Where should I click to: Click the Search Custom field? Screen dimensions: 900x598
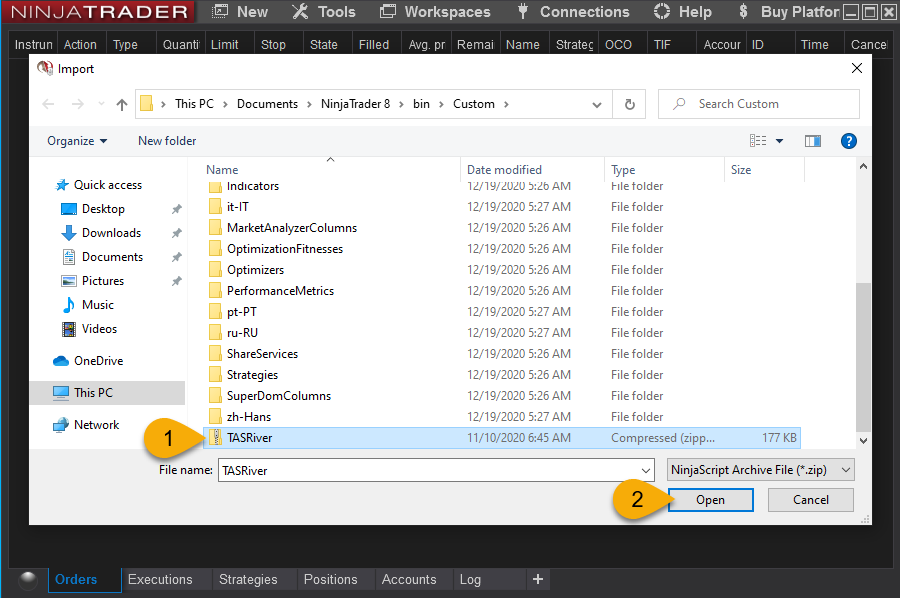click(x=759, y=104)
